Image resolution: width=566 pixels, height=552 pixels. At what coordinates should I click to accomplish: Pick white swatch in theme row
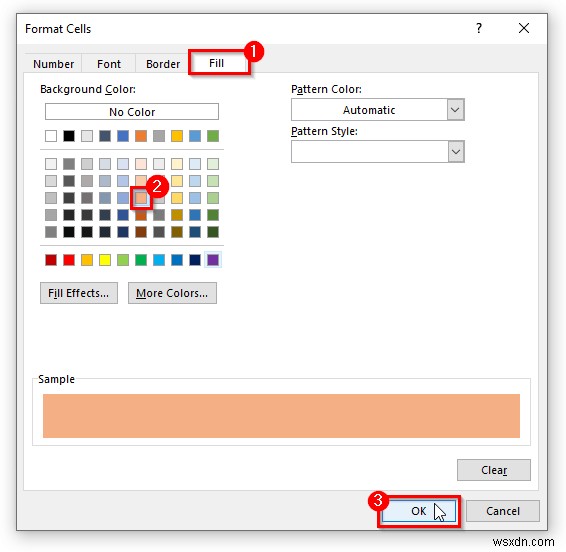[x=51, y=136]
